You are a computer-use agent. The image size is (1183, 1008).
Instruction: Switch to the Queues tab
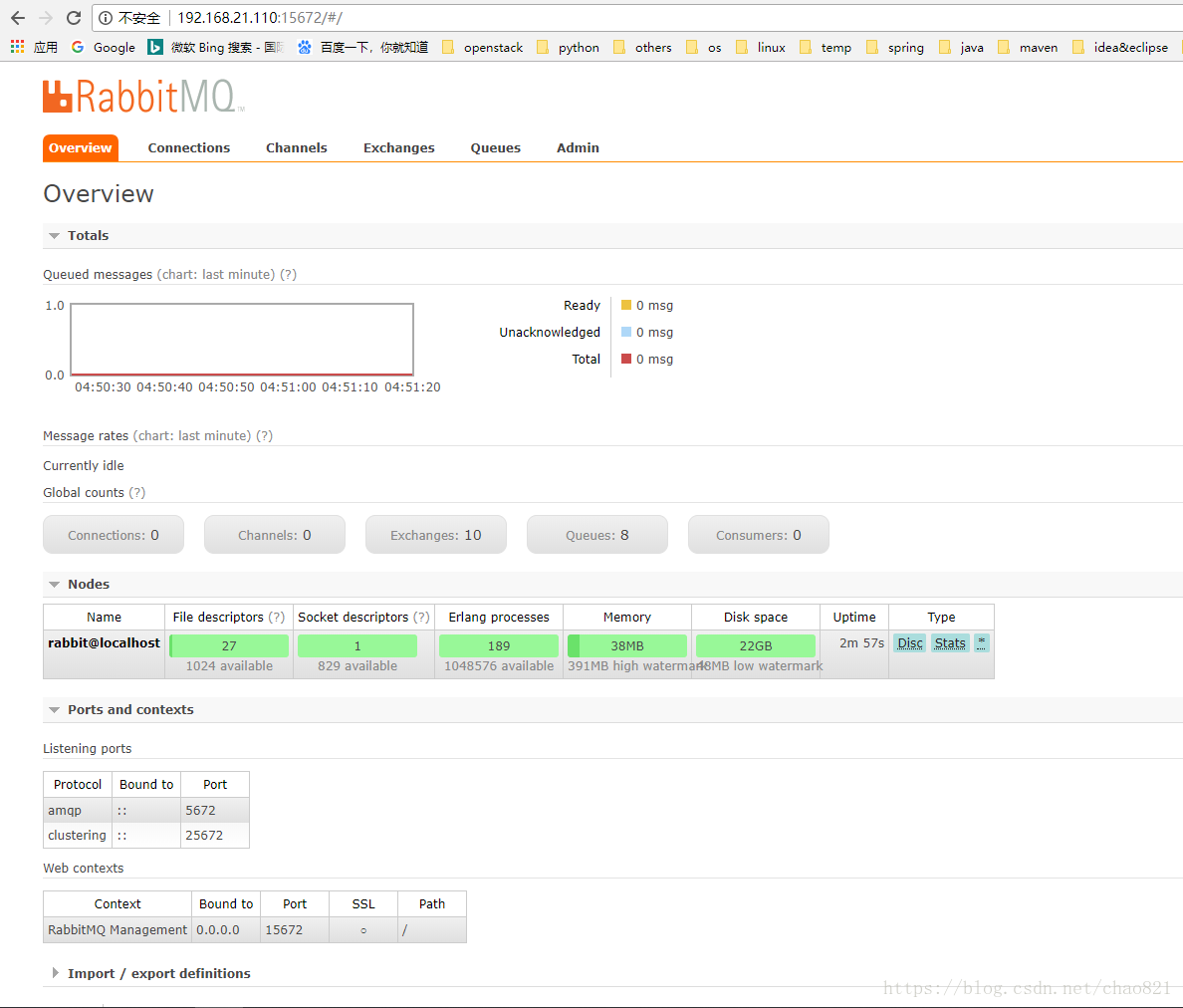pos(496,147)
